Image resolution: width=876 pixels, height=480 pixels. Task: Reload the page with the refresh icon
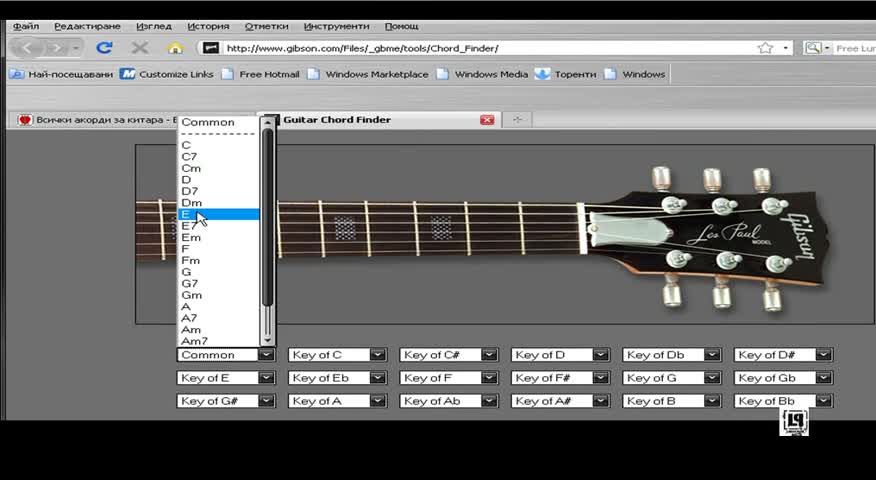[x=104, y=48]
